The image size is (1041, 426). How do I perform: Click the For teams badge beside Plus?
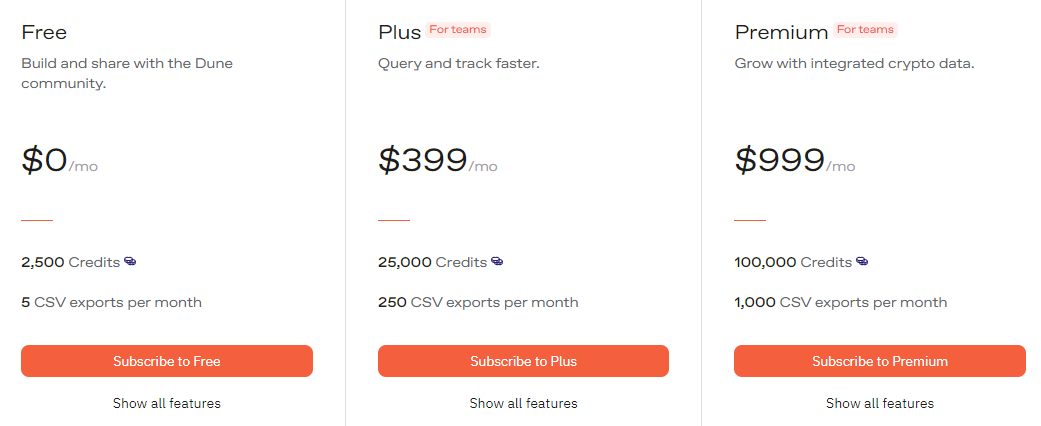click(x=458, y=29)
